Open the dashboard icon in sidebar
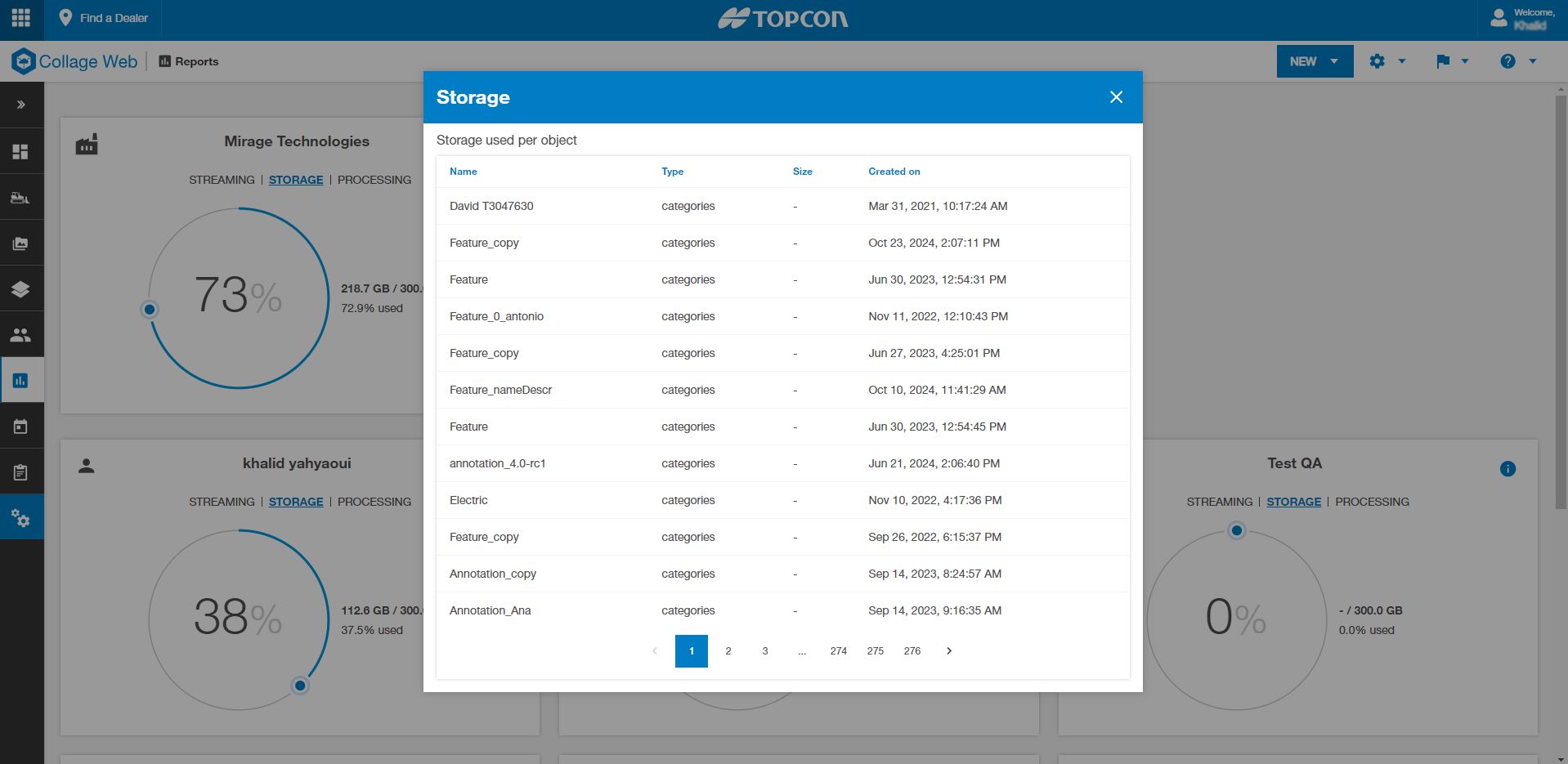1568x764 pixels. coord(21,152)
